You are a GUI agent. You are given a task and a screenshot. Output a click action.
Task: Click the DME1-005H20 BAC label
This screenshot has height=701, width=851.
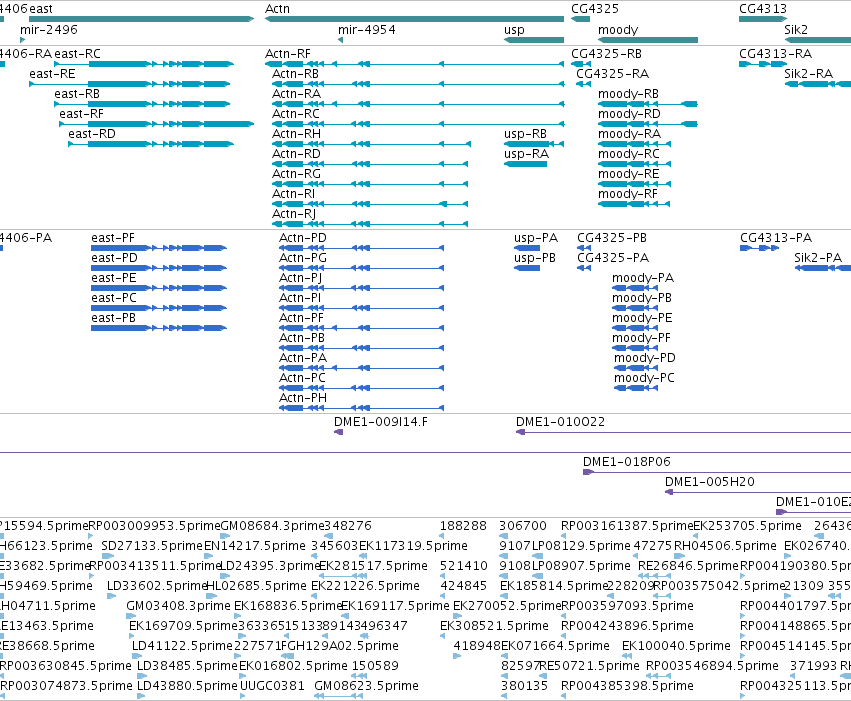710,482
